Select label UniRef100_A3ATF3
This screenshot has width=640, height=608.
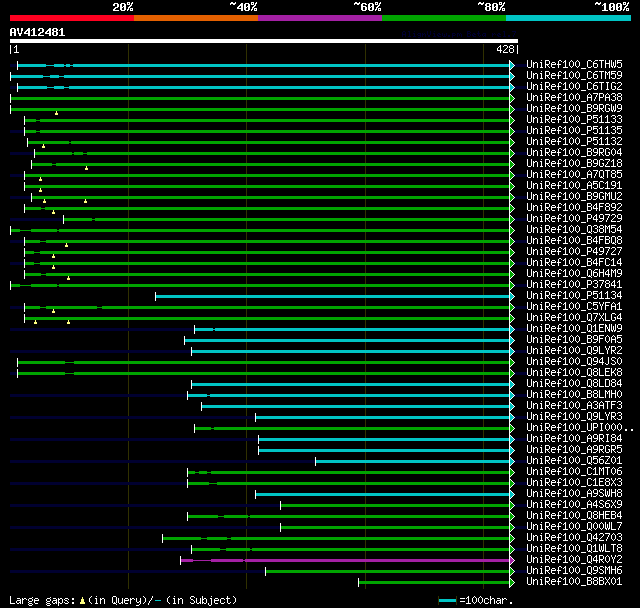click(x=574, y=406)
